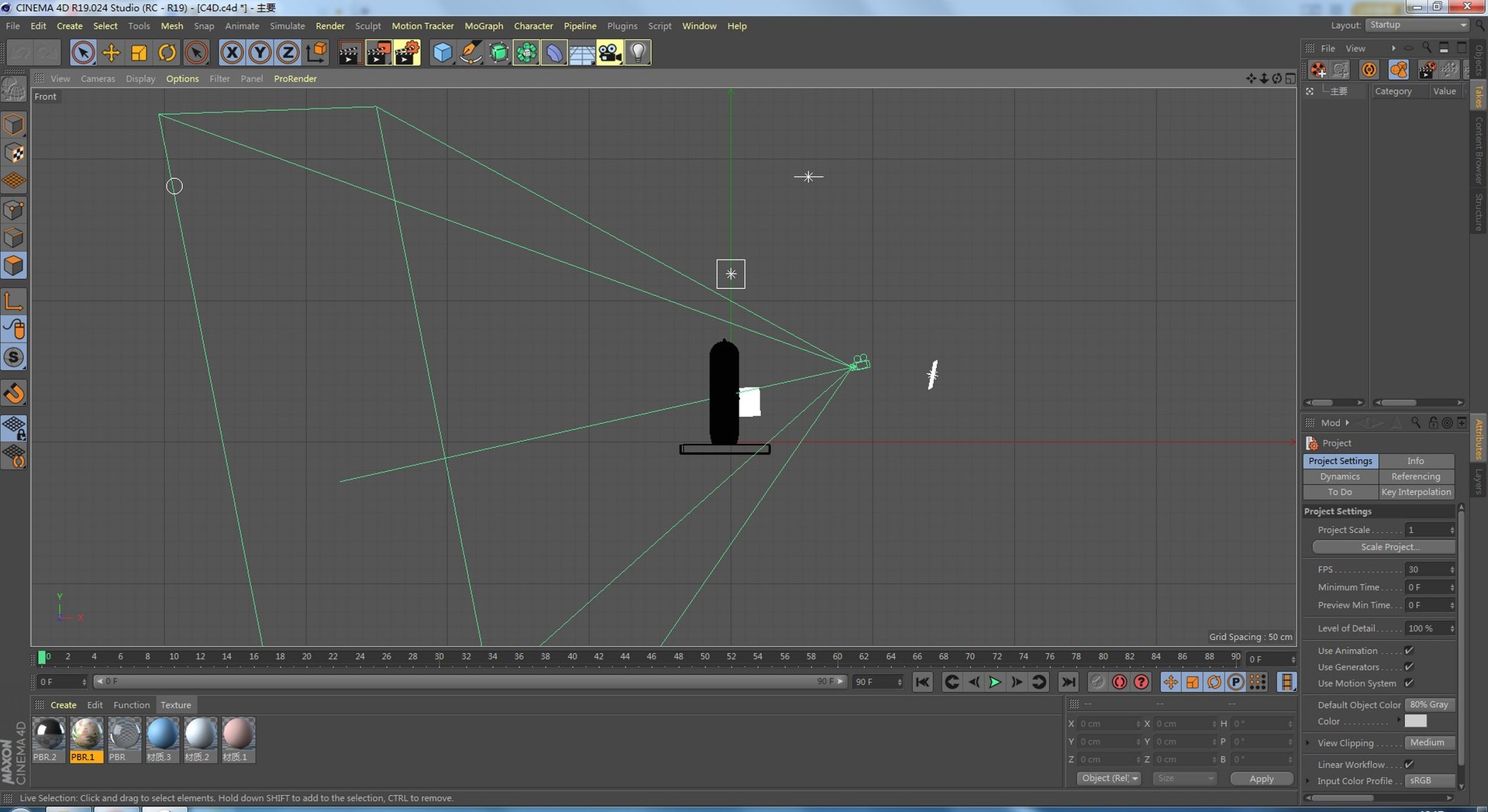1488x812 pixels.
Task: Open the Object (Rel) coordinates dropdown
Action: tap(1109, 779)
